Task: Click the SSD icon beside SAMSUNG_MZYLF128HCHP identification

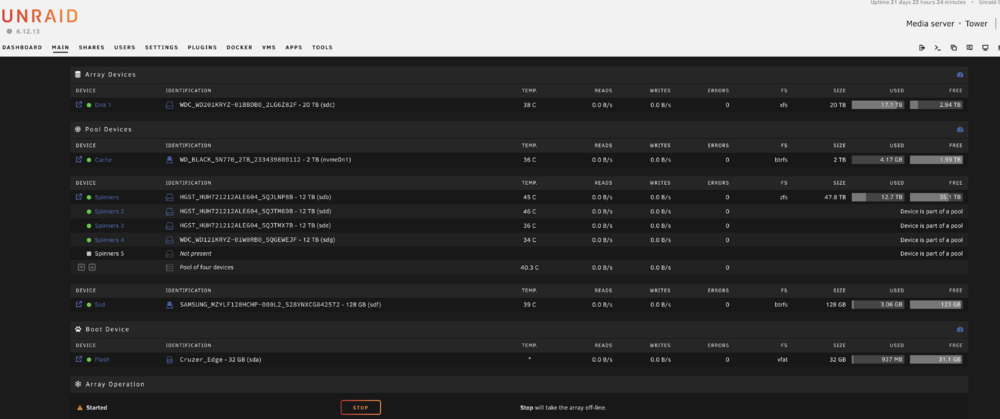Action: coord(170,305)
